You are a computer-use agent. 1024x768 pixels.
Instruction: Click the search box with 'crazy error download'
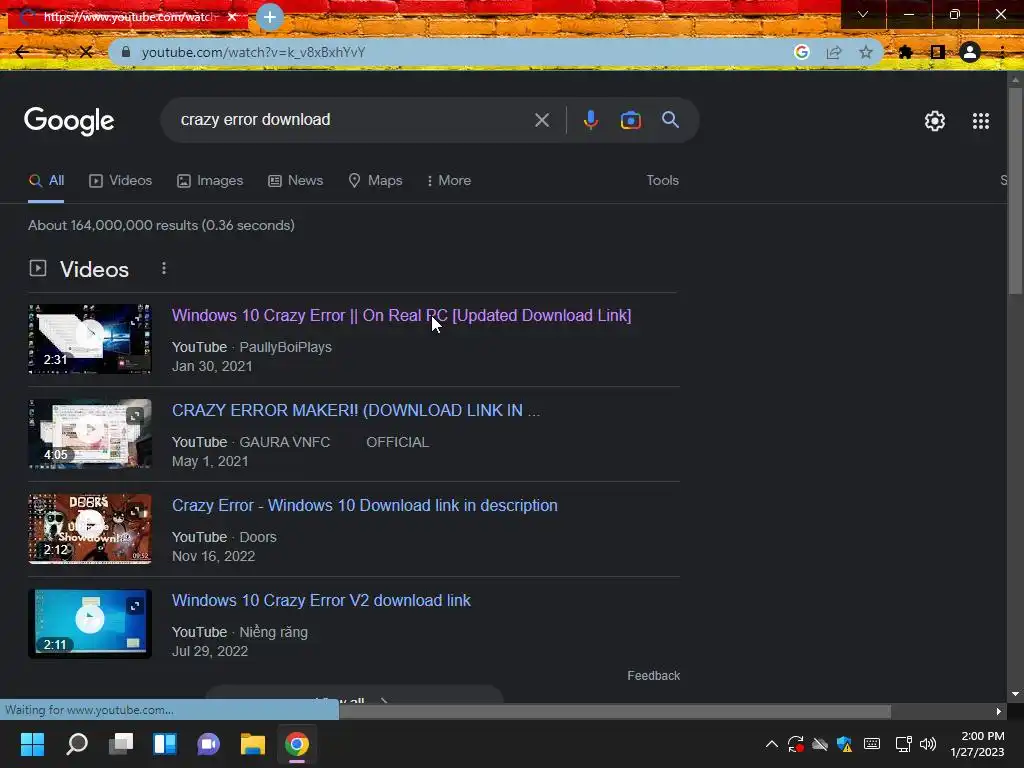(x=353, y=120)
